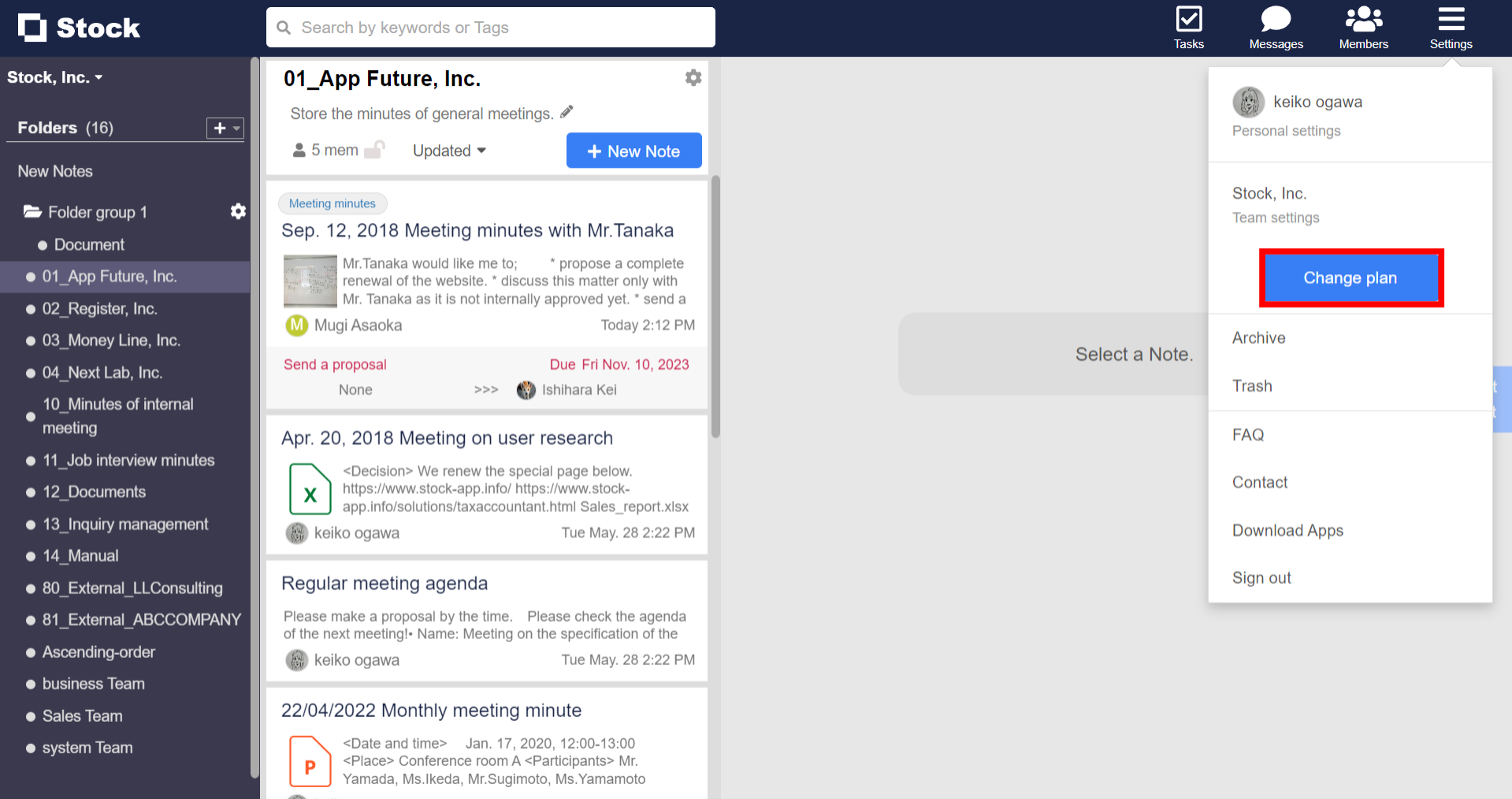Click the pencil icon to edit folder description
The height and width of the screenshot is (799, 1512).
pos(567,112)
